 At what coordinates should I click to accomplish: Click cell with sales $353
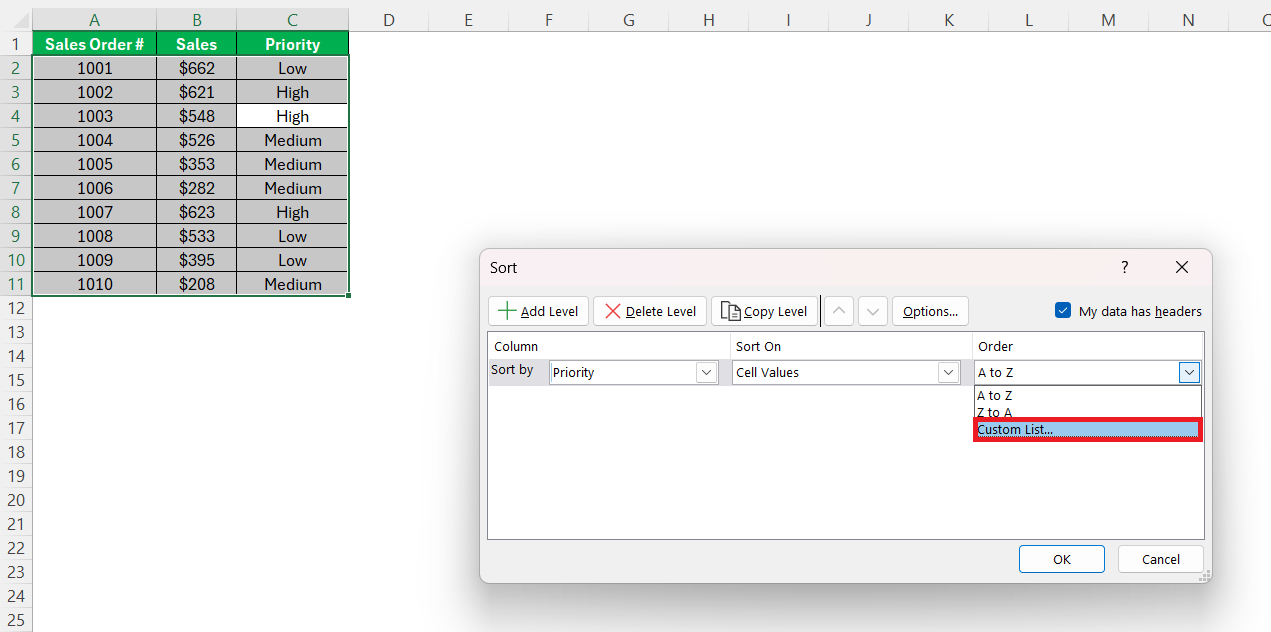(197, 164)
